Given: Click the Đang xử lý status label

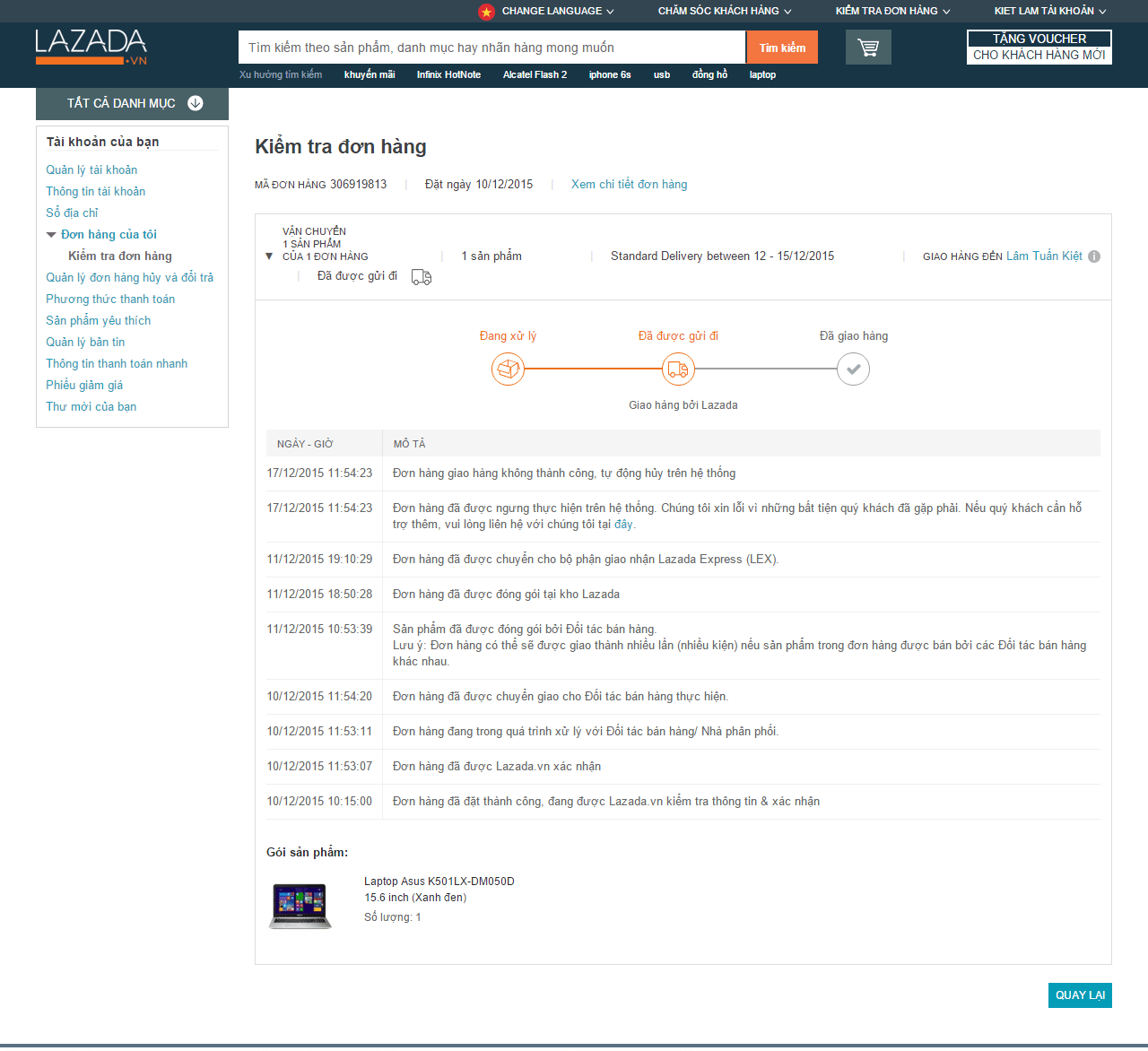Looking at the screenshot, I should pos(508,336).
